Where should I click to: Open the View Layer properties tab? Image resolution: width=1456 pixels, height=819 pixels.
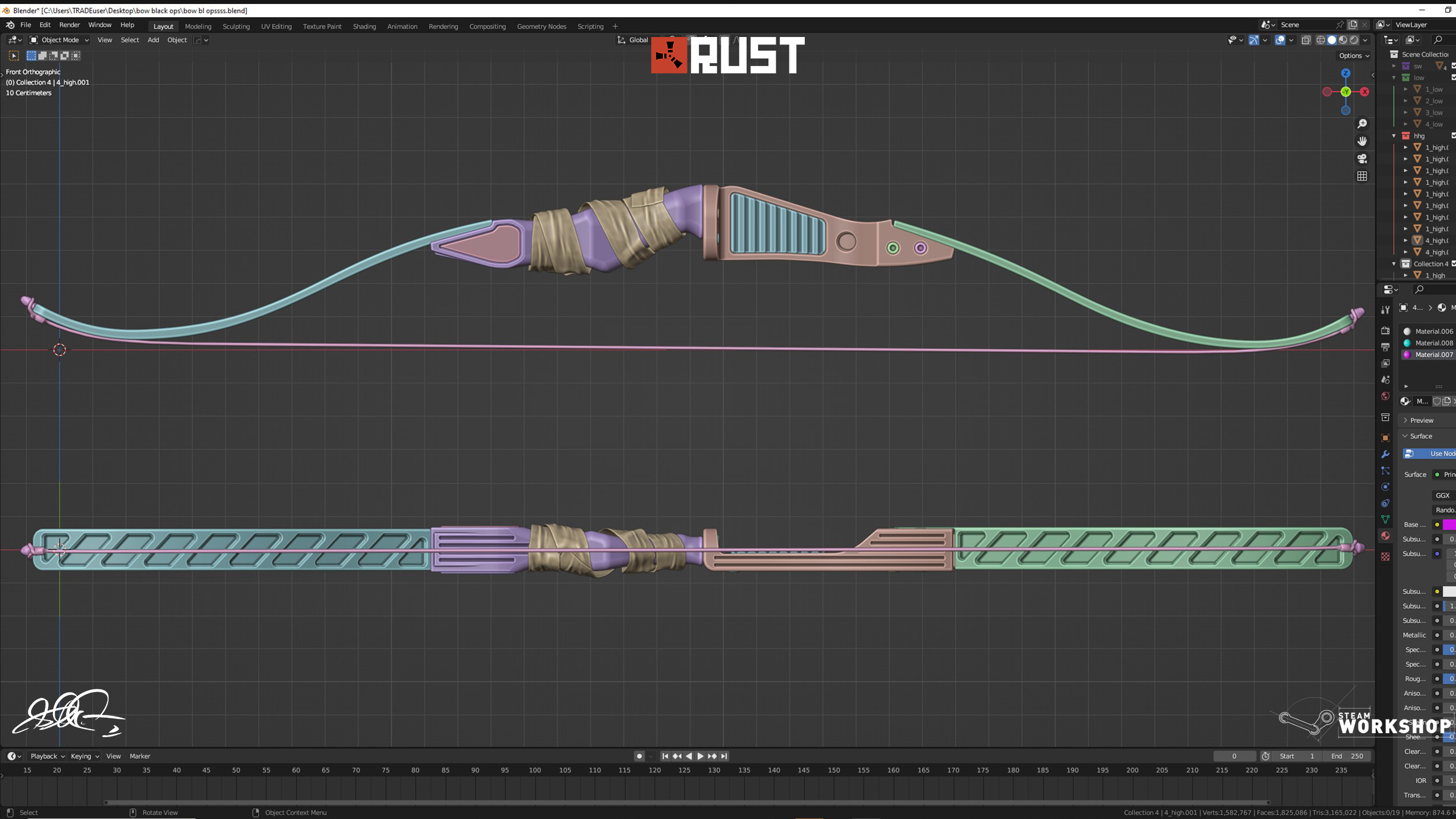tap(1385, 363)
